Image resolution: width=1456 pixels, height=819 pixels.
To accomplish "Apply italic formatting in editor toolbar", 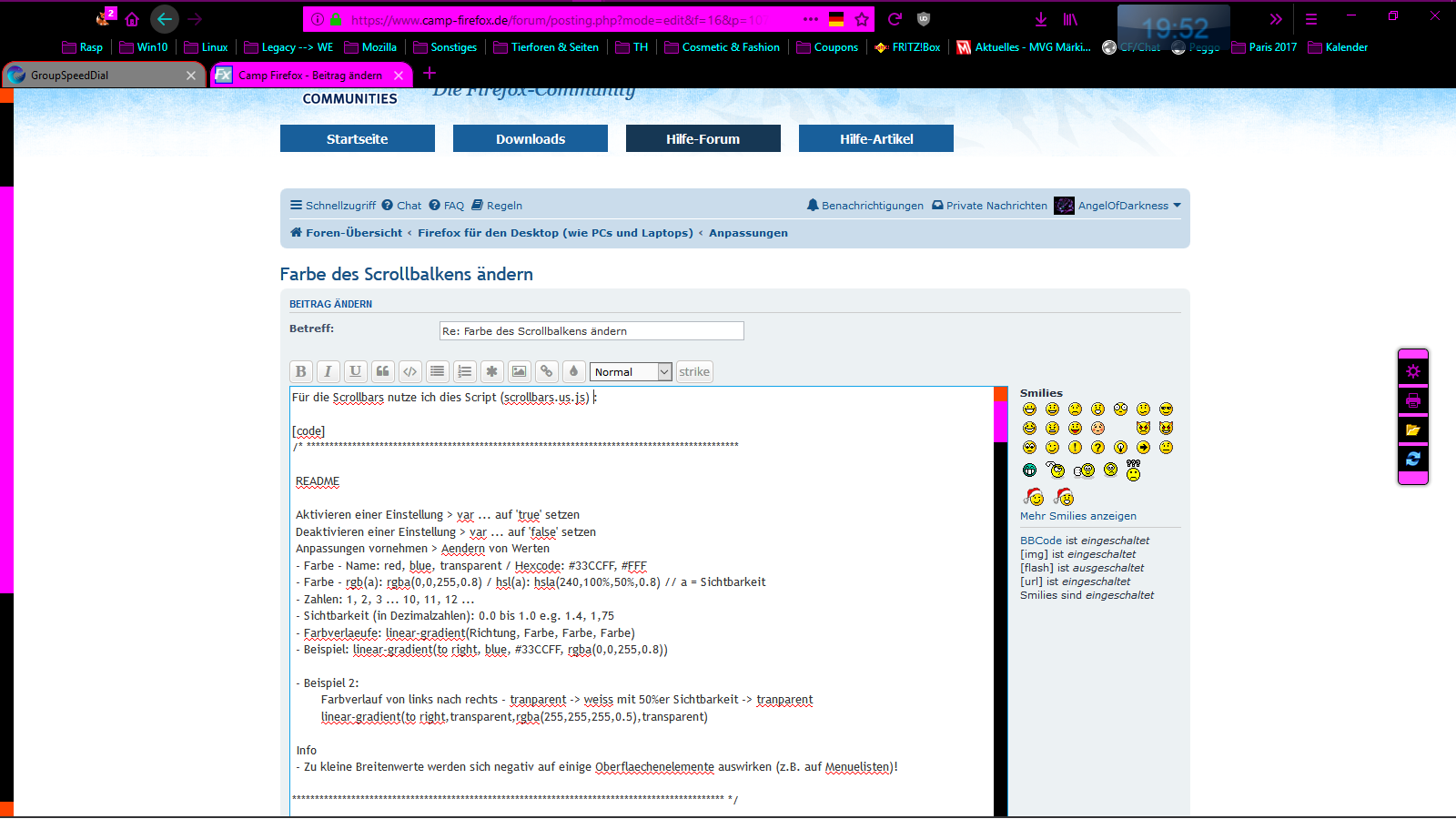I will (328, 371).
